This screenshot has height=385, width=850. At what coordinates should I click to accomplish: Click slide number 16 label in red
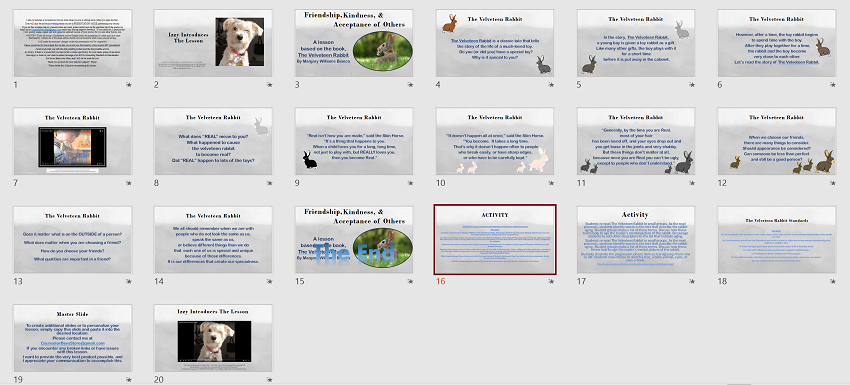(440, 281)
